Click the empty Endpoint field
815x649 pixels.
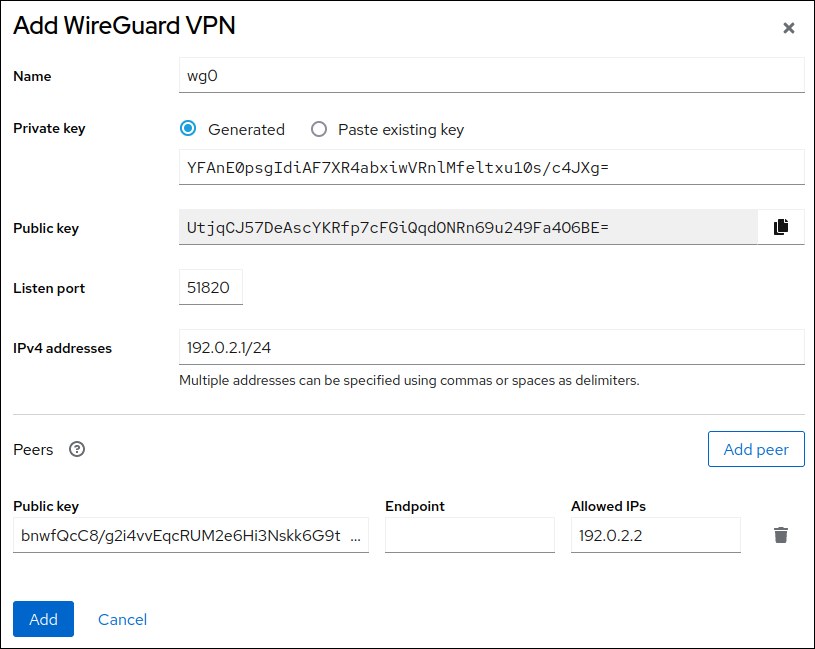point(469,536)
